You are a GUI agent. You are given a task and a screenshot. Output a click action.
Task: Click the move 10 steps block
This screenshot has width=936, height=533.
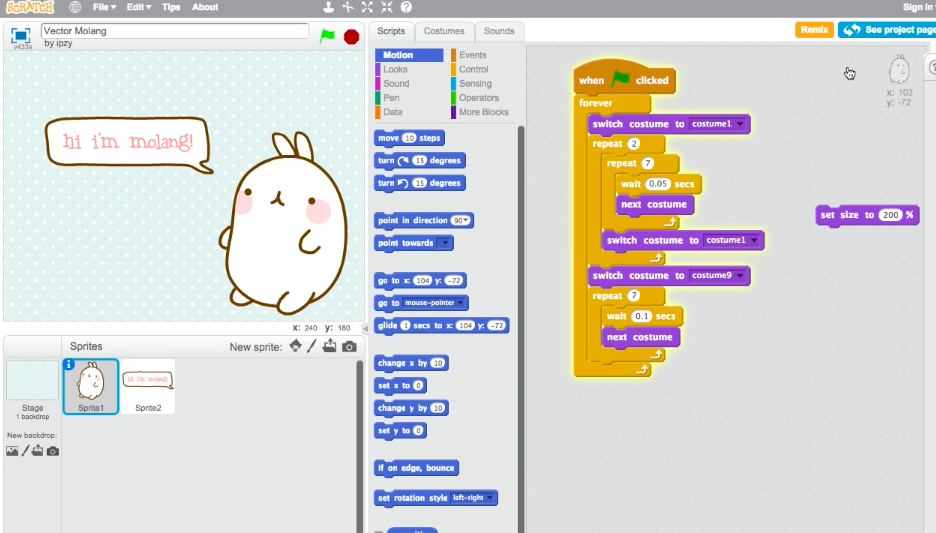(x=409, y=138)
